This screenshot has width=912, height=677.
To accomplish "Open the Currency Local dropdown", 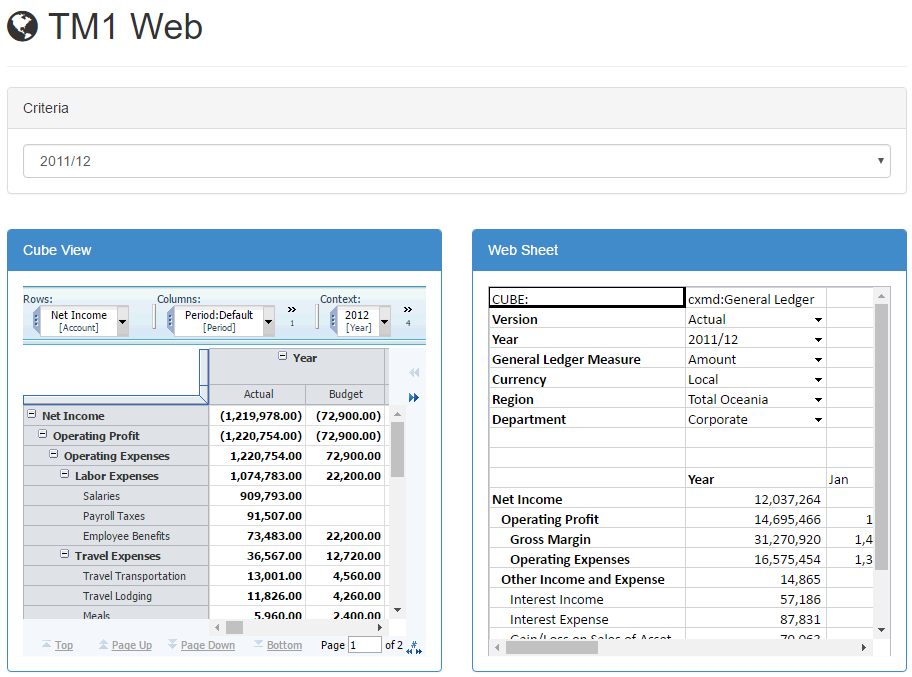I will click(x=818, y=380).
